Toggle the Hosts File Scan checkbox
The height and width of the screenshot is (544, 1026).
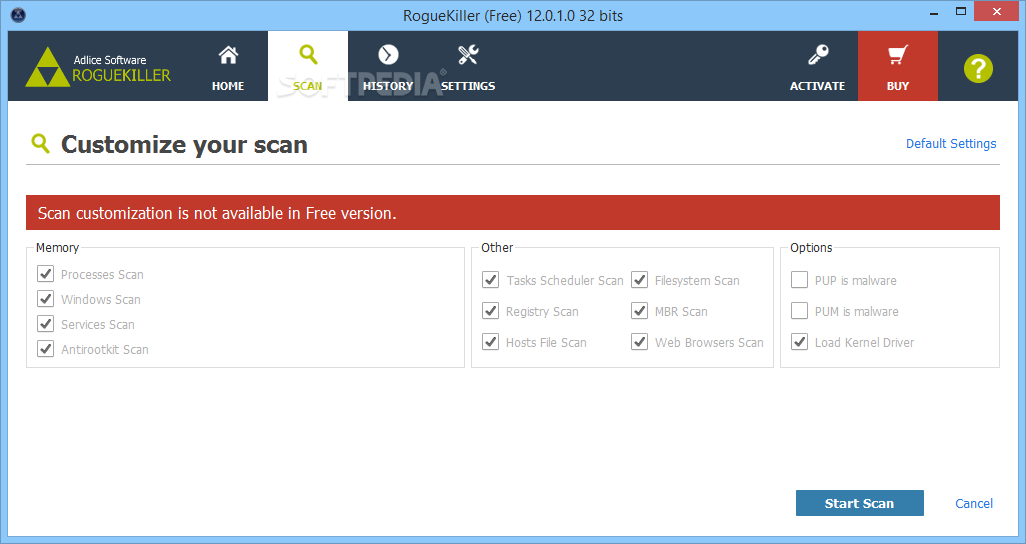click(491, 341)
